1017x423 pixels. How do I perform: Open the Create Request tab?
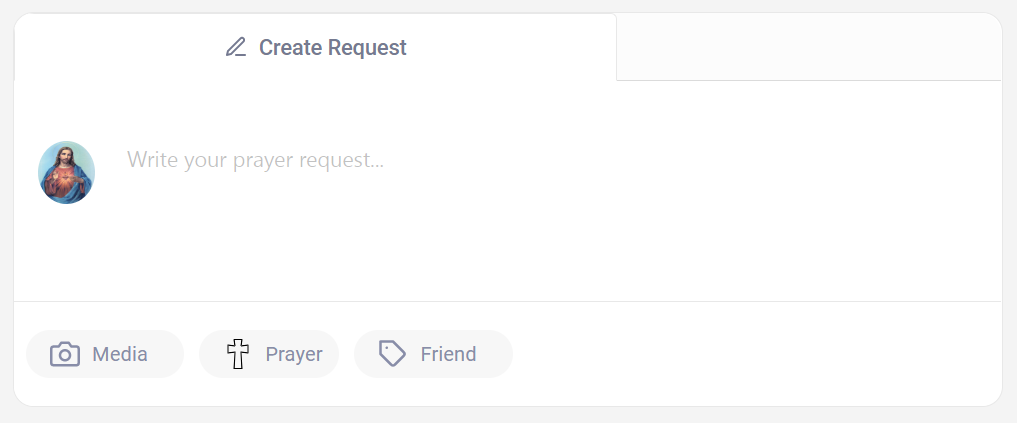[315, 47]
